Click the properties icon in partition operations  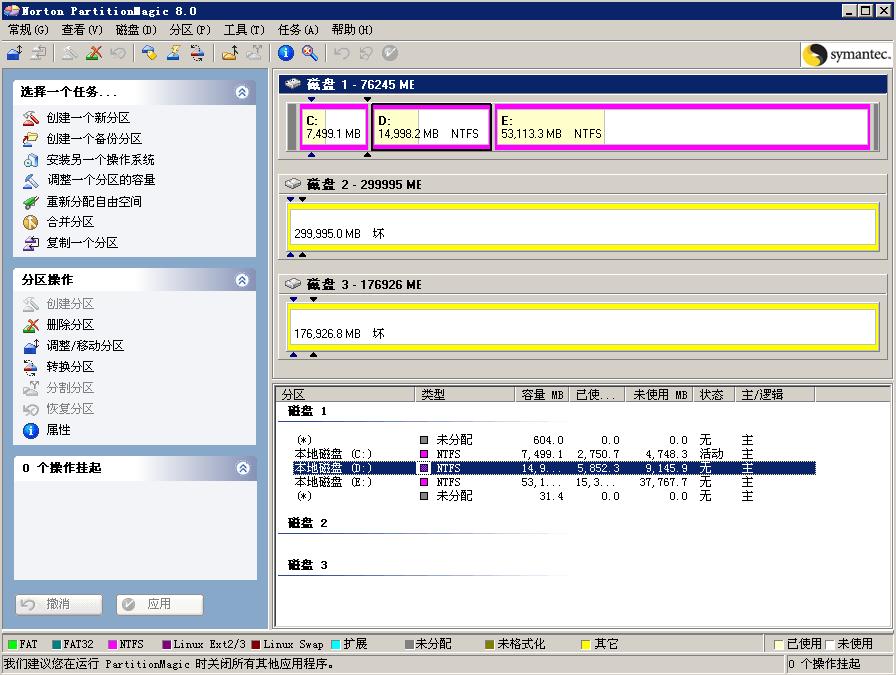(x=30, y=430)
